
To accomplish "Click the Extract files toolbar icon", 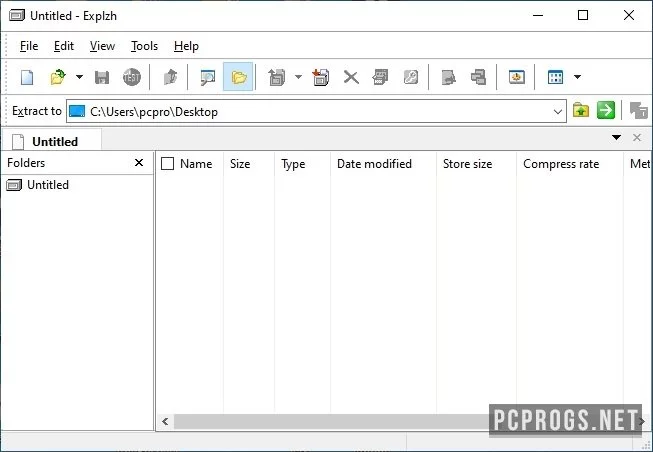I will click(x=277, y=77).
